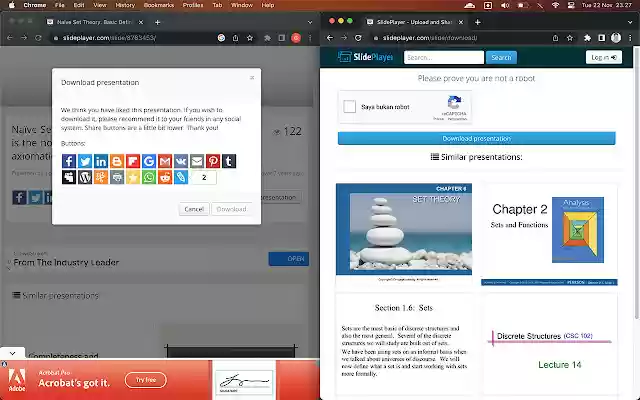
Task: Click the share counter showing 2
Action: (204, 177)
